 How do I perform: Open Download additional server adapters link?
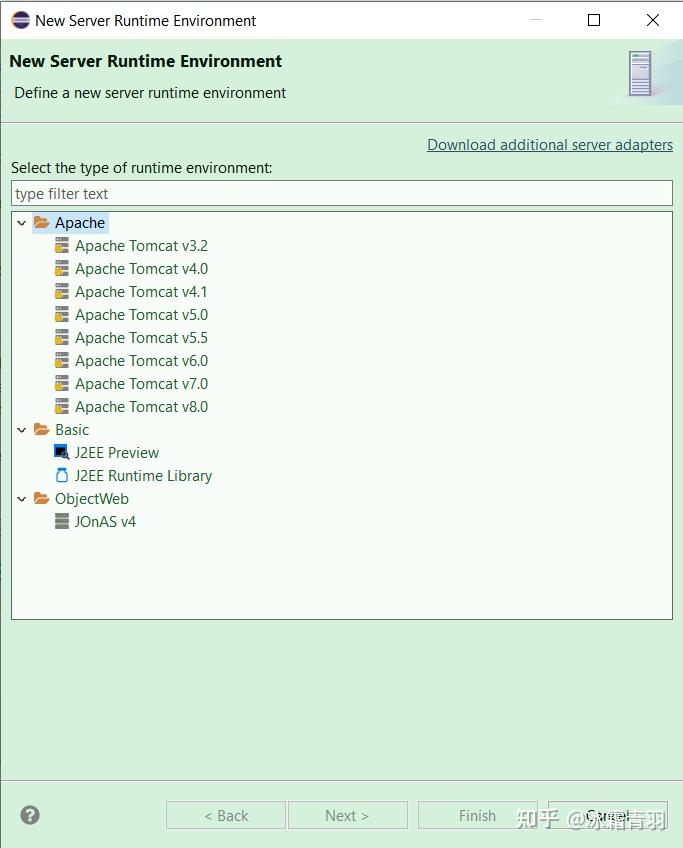pos(550,144)
